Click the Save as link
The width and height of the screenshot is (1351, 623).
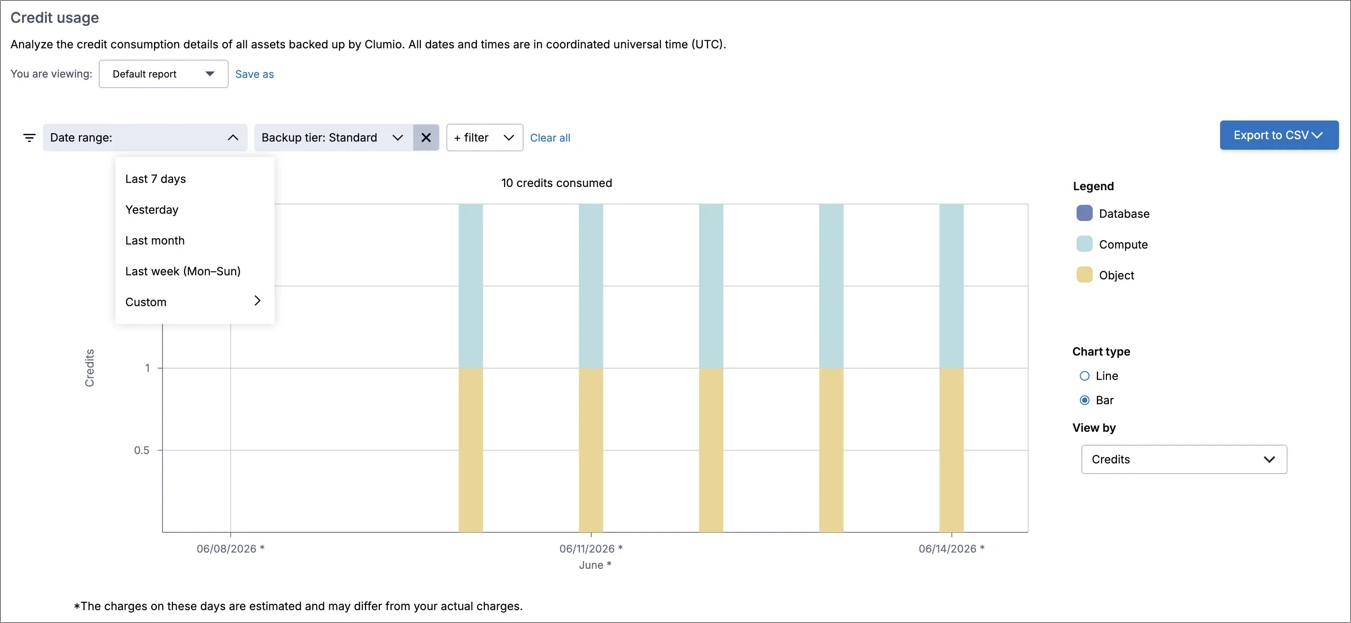point(254,74)
